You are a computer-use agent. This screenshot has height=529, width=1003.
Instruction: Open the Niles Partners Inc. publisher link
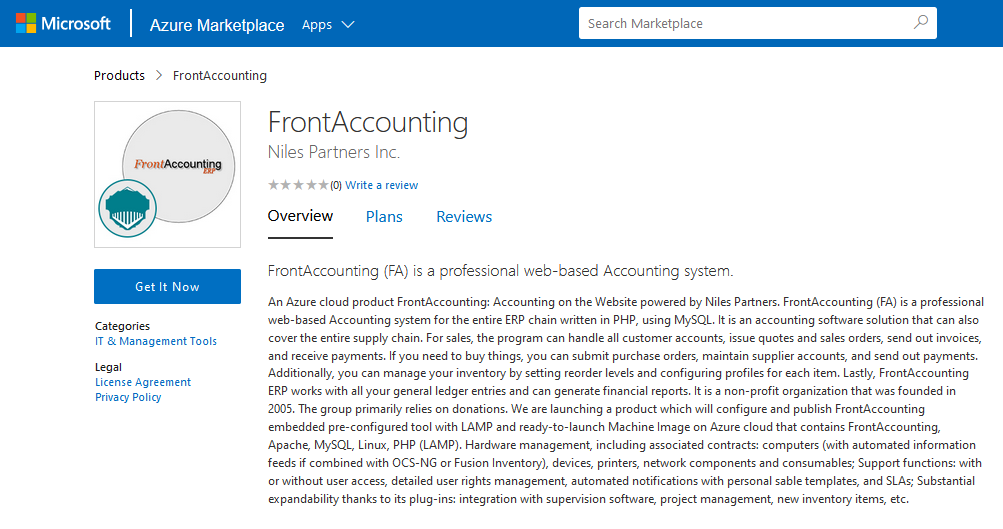point(334,152)
